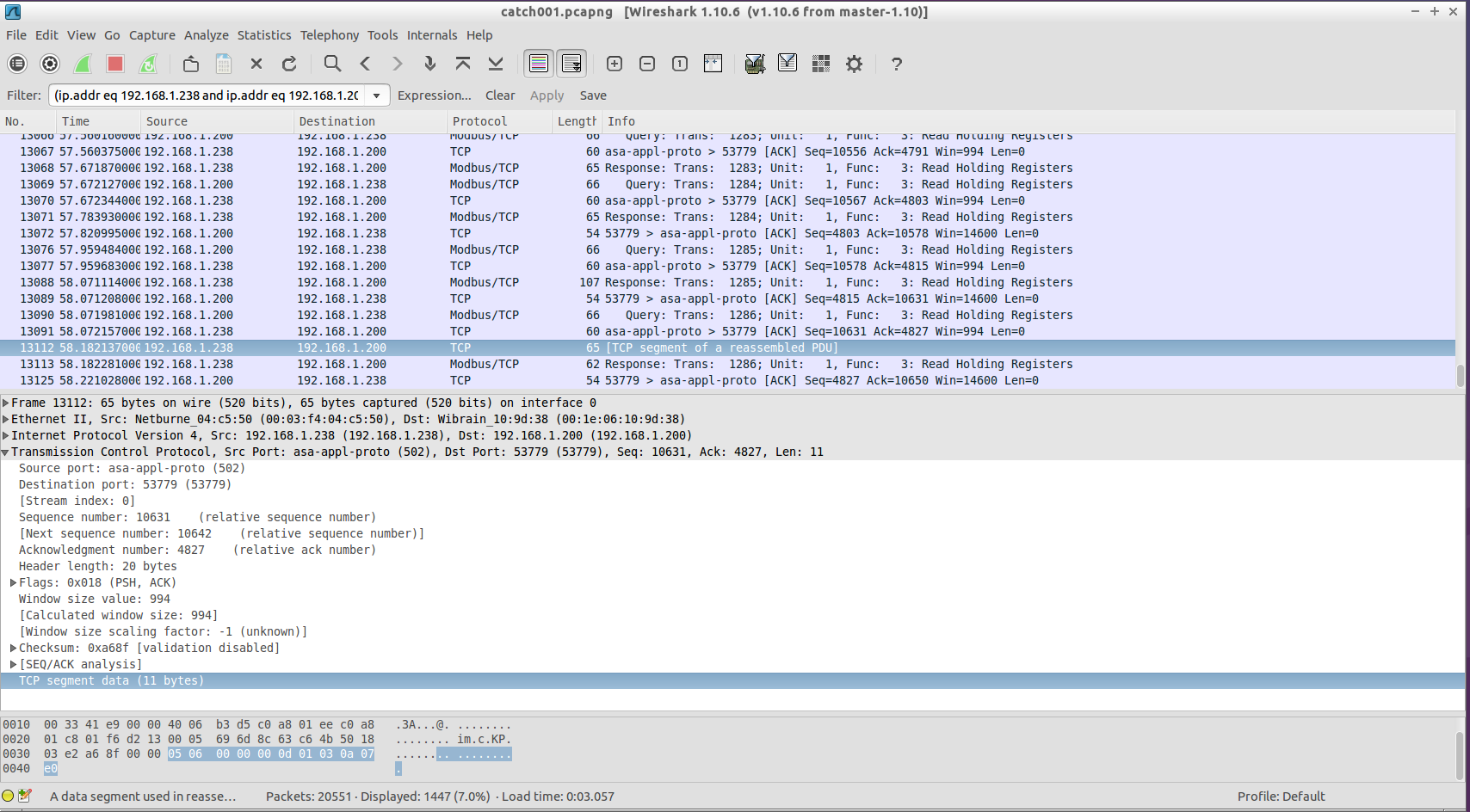Zoom in the packet text
This screenshot has width=1470, height=812.
point(615,64)
